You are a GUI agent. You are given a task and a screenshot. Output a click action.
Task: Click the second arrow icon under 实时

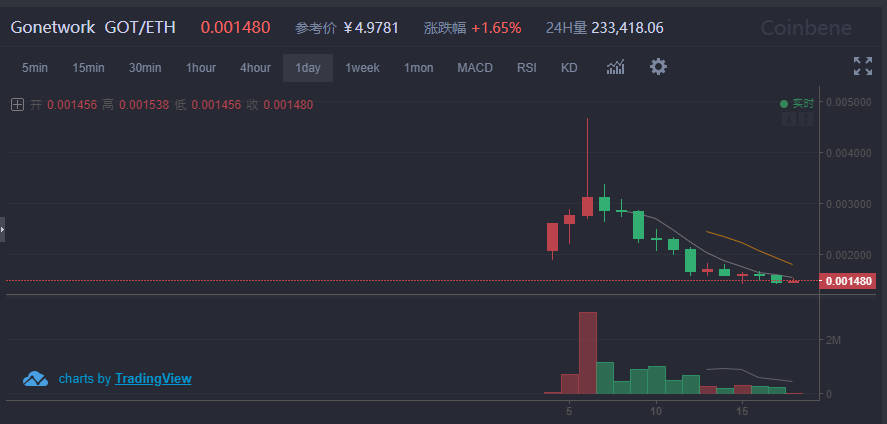tap(804, 119)
